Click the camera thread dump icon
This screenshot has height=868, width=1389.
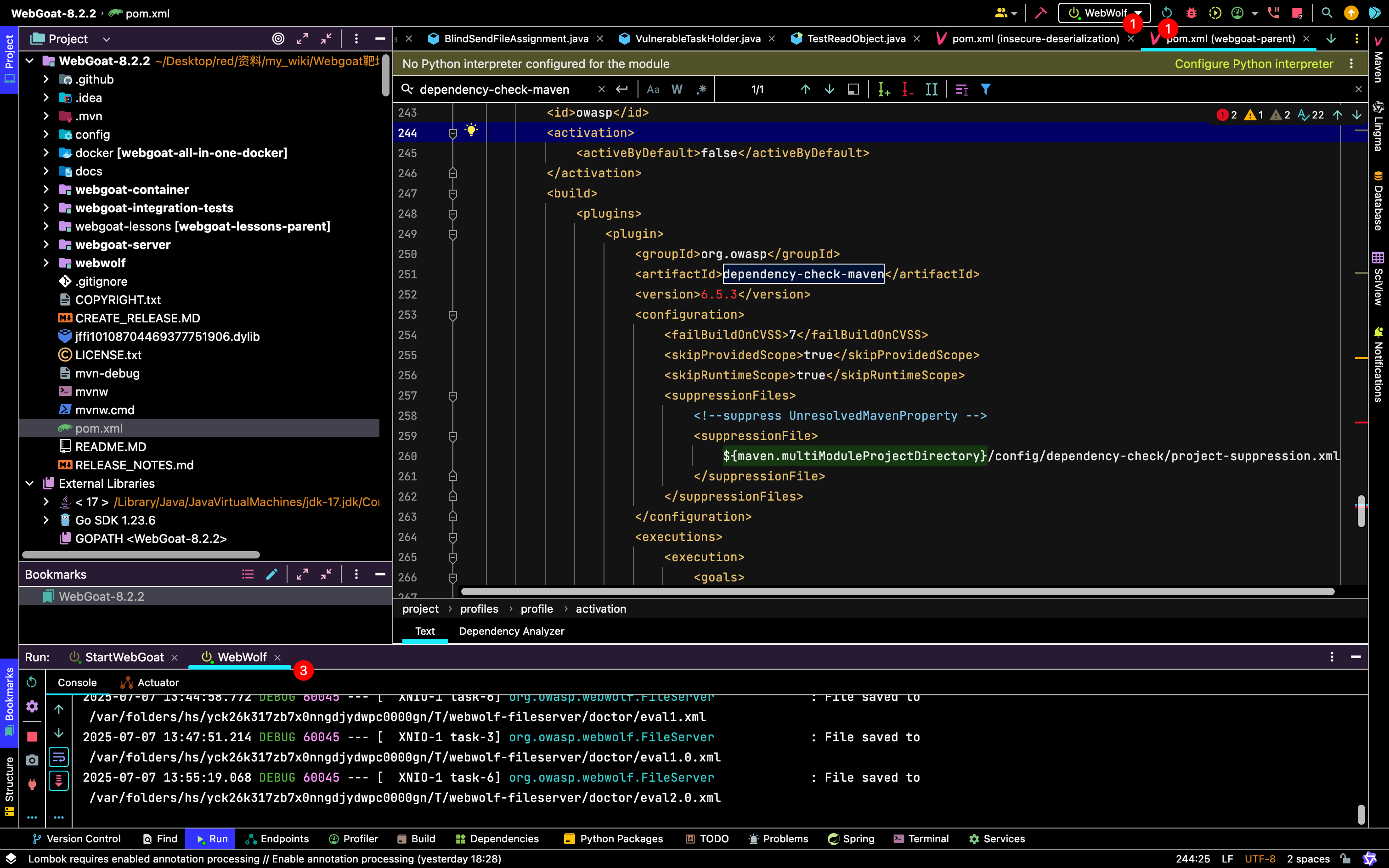(x=32, y=760)
